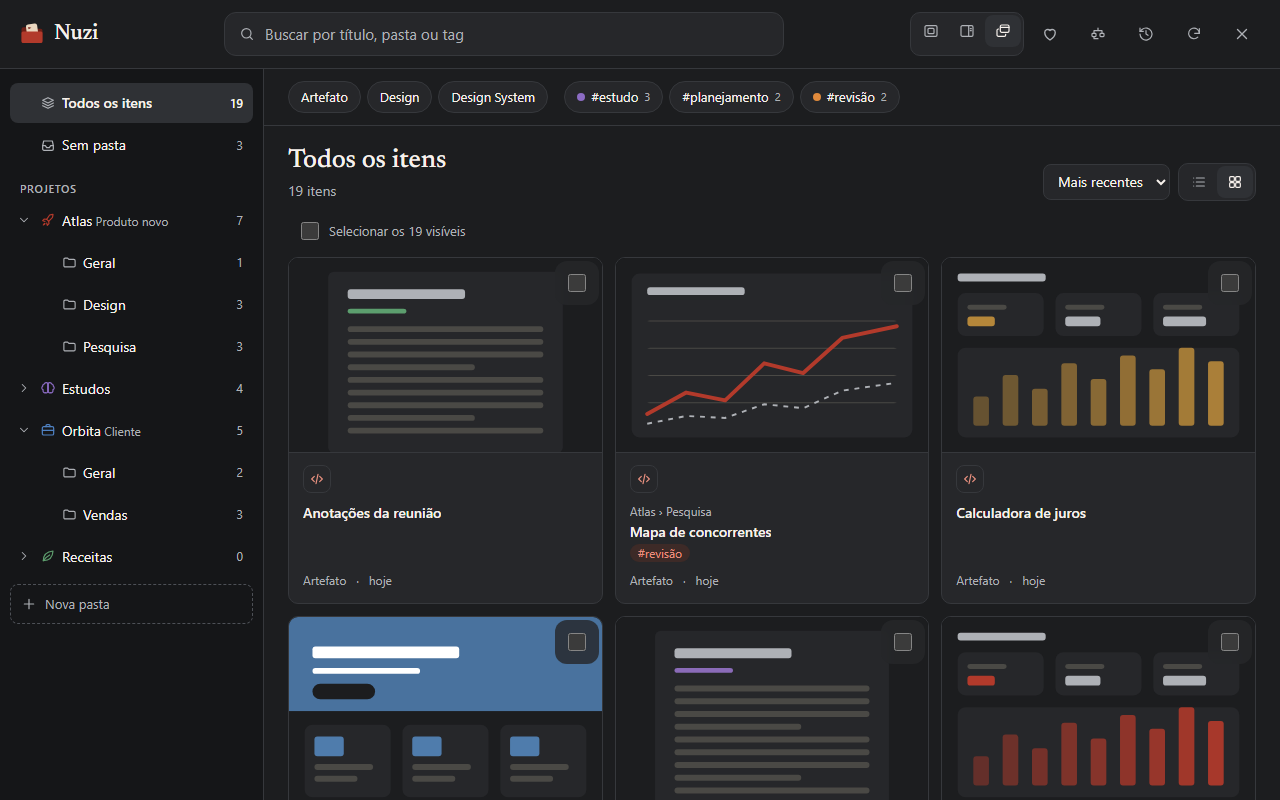Focus the 'Buscar por título, pasta ou tag' field
The width and height of the screenshot is (1280, 800).
(504, 34)
